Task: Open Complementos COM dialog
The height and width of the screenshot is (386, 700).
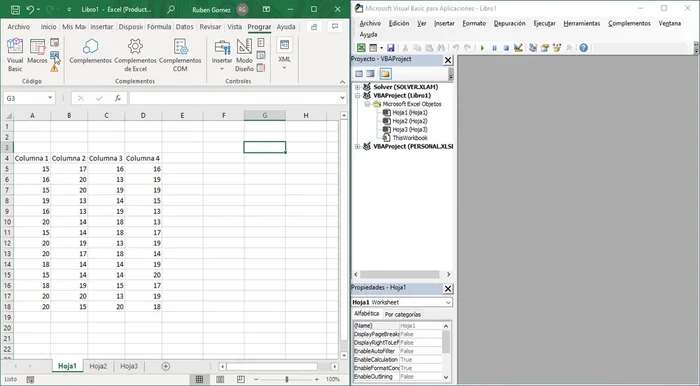Action: [x=180, y=55]
